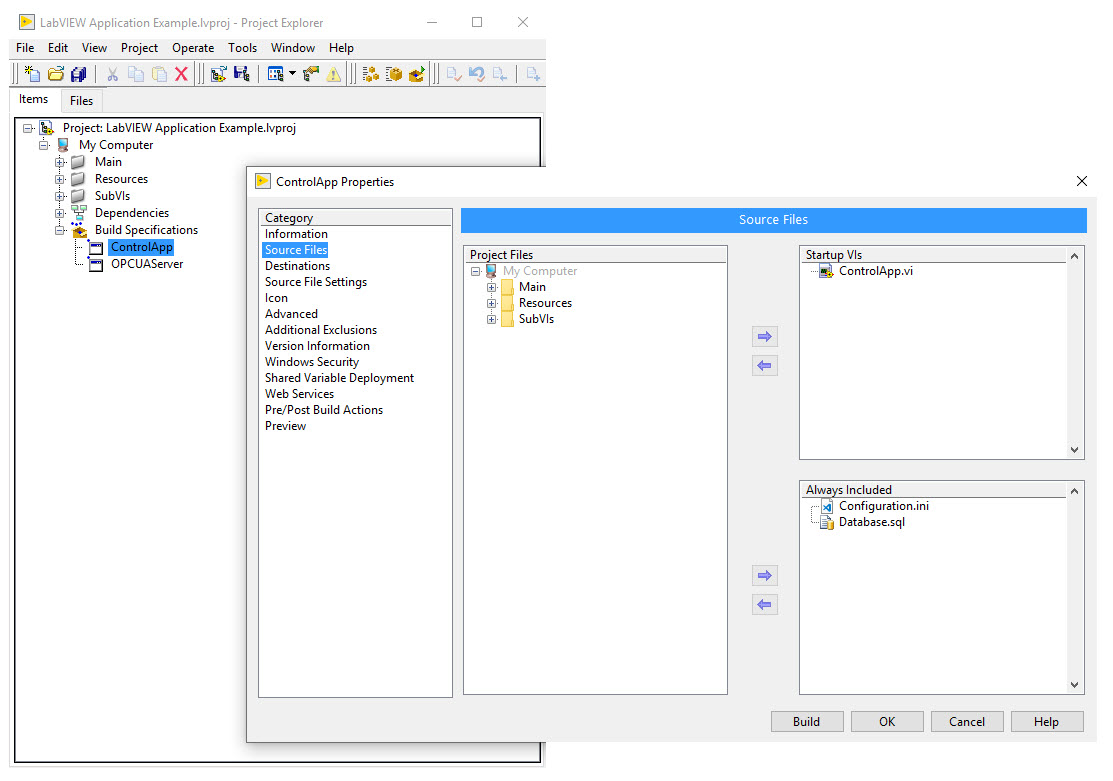Viewport: 1113px width, 781px height.
Task: Open the Edit menu
Action: coord(57,48)
